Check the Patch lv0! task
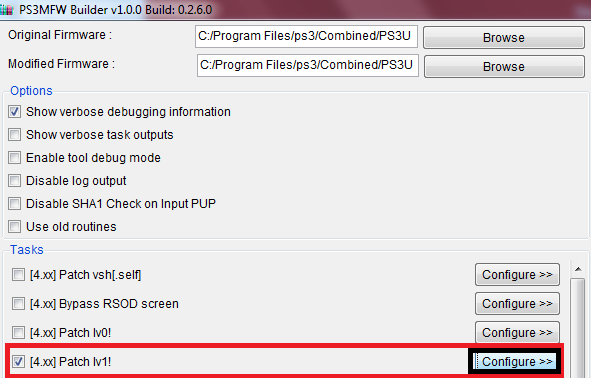Screen dimensions: 591x378 pyautogui.click(x=18, y=332)
